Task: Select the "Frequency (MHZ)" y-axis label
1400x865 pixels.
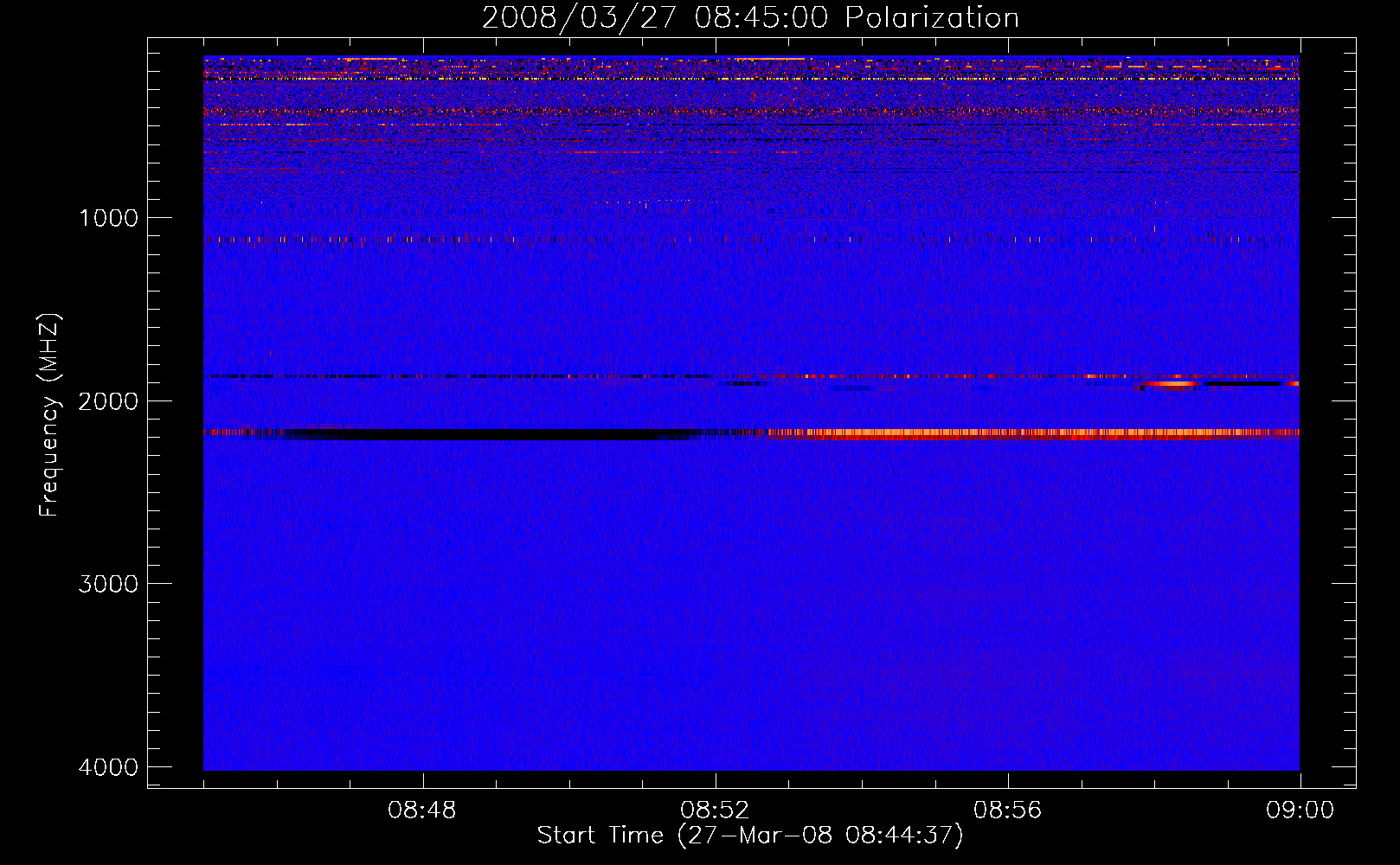Action: click(48, 415)
